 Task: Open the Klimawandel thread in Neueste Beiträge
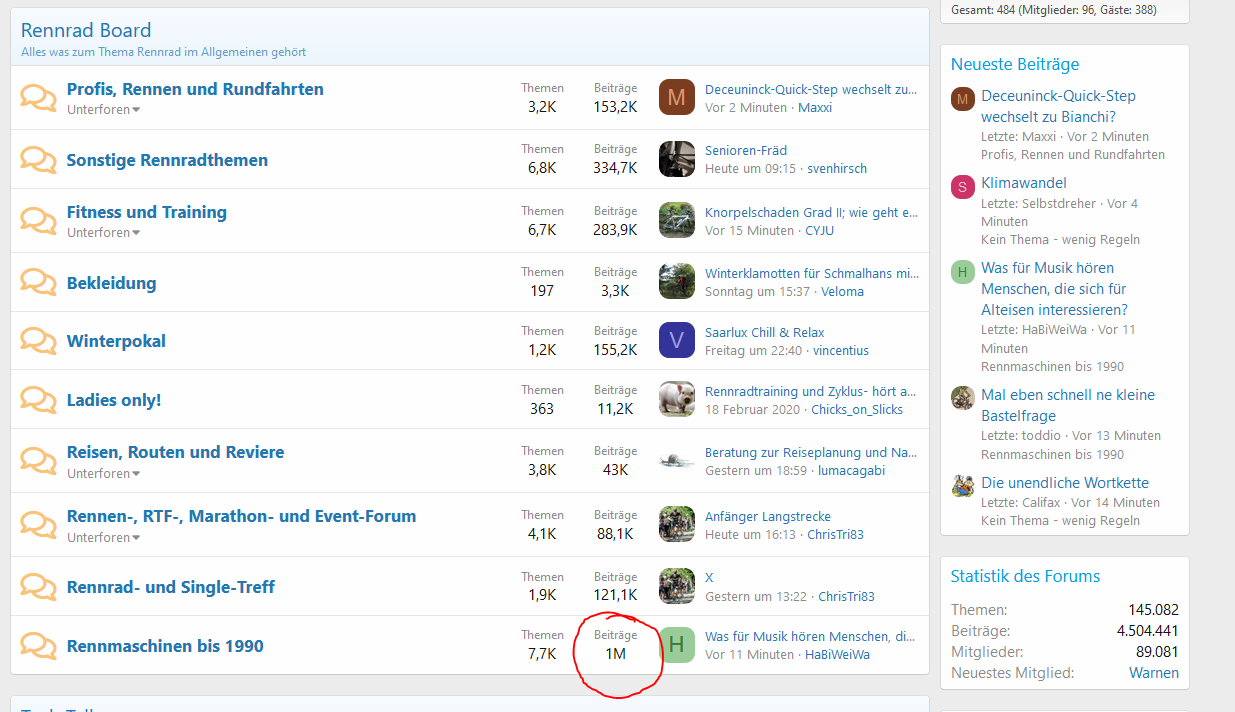(1023, 183)
